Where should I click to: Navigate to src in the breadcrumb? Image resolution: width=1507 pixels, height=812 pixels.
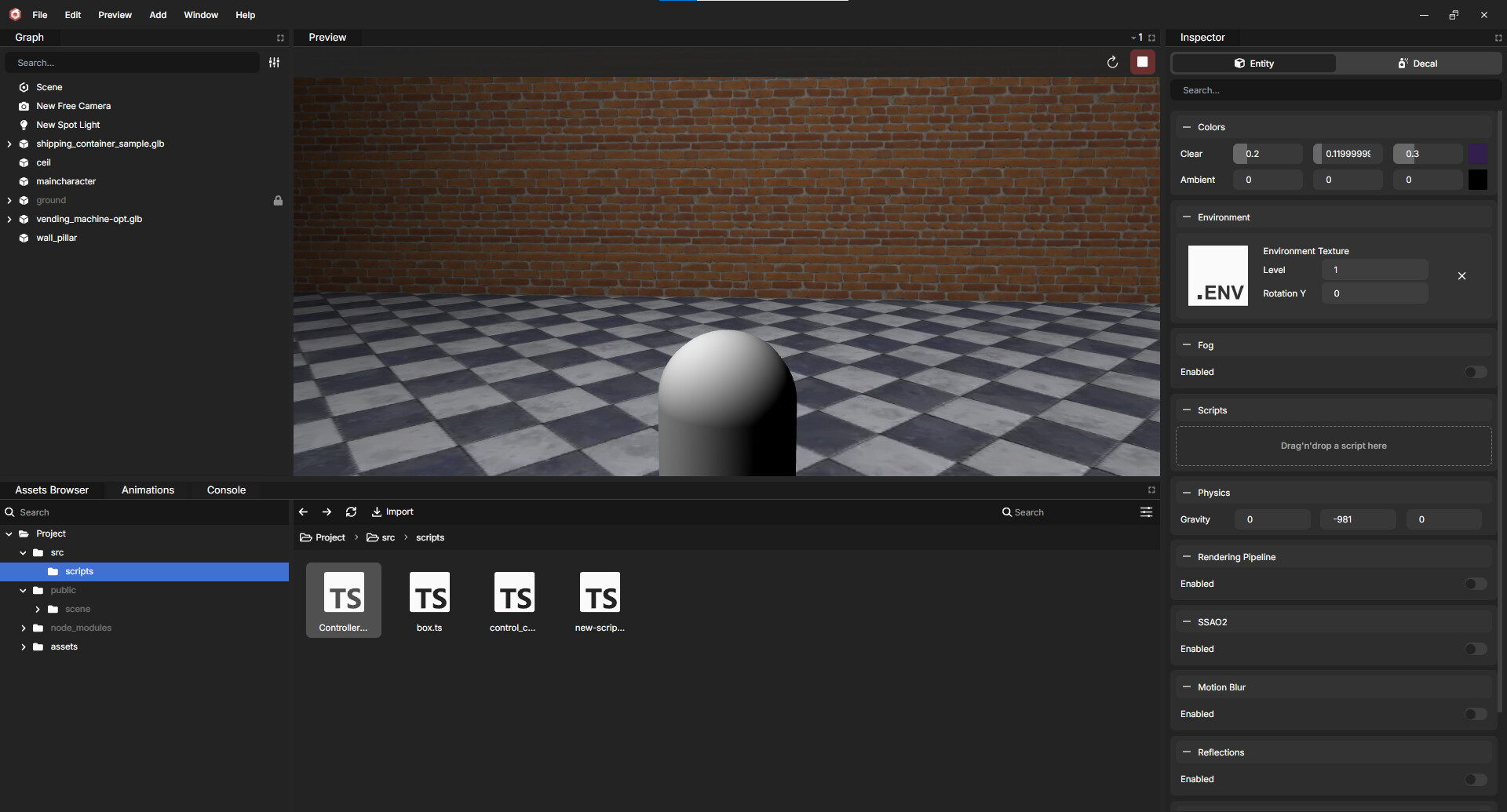pos(381,537)
